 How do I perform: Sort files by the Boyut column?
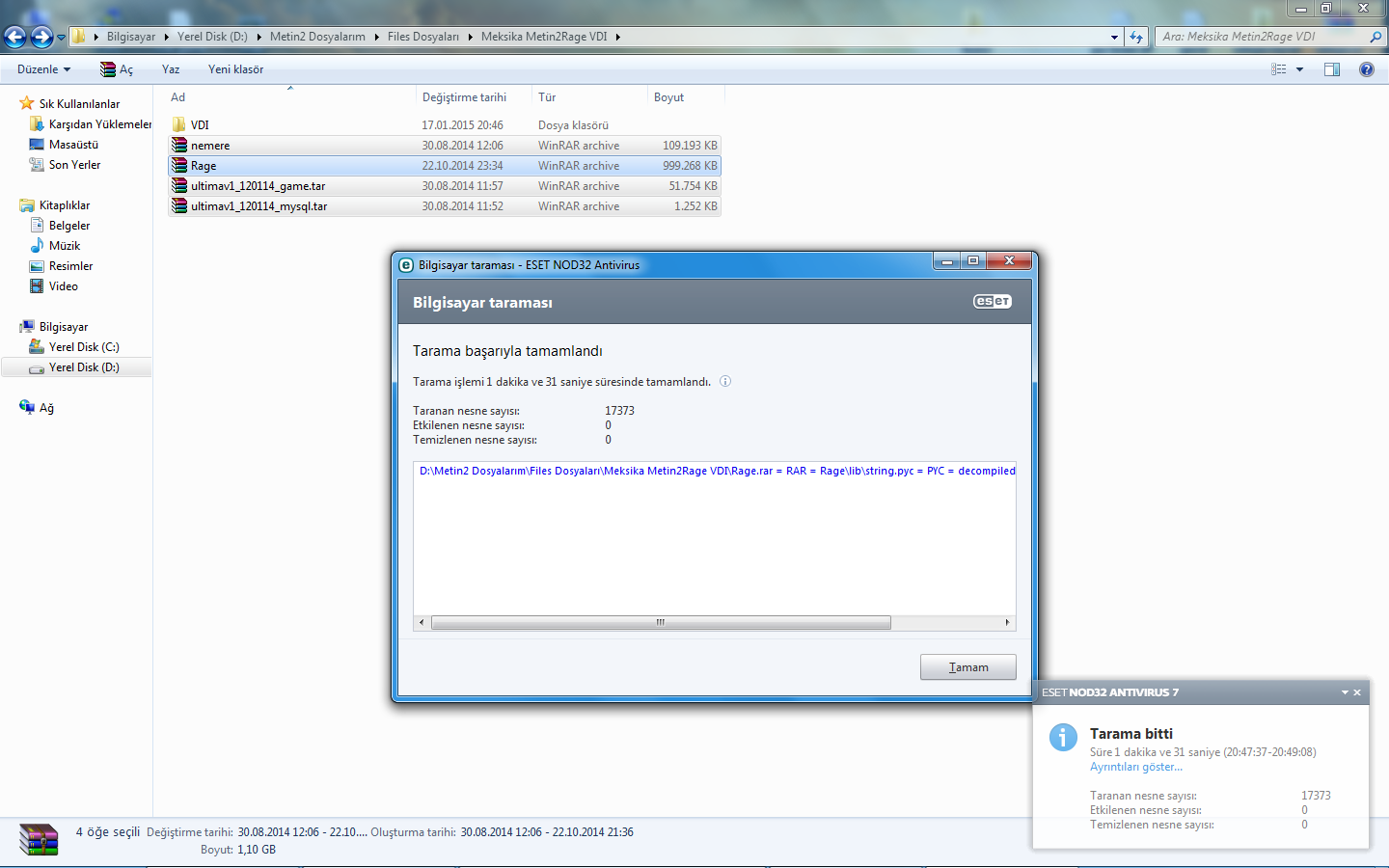686,97
